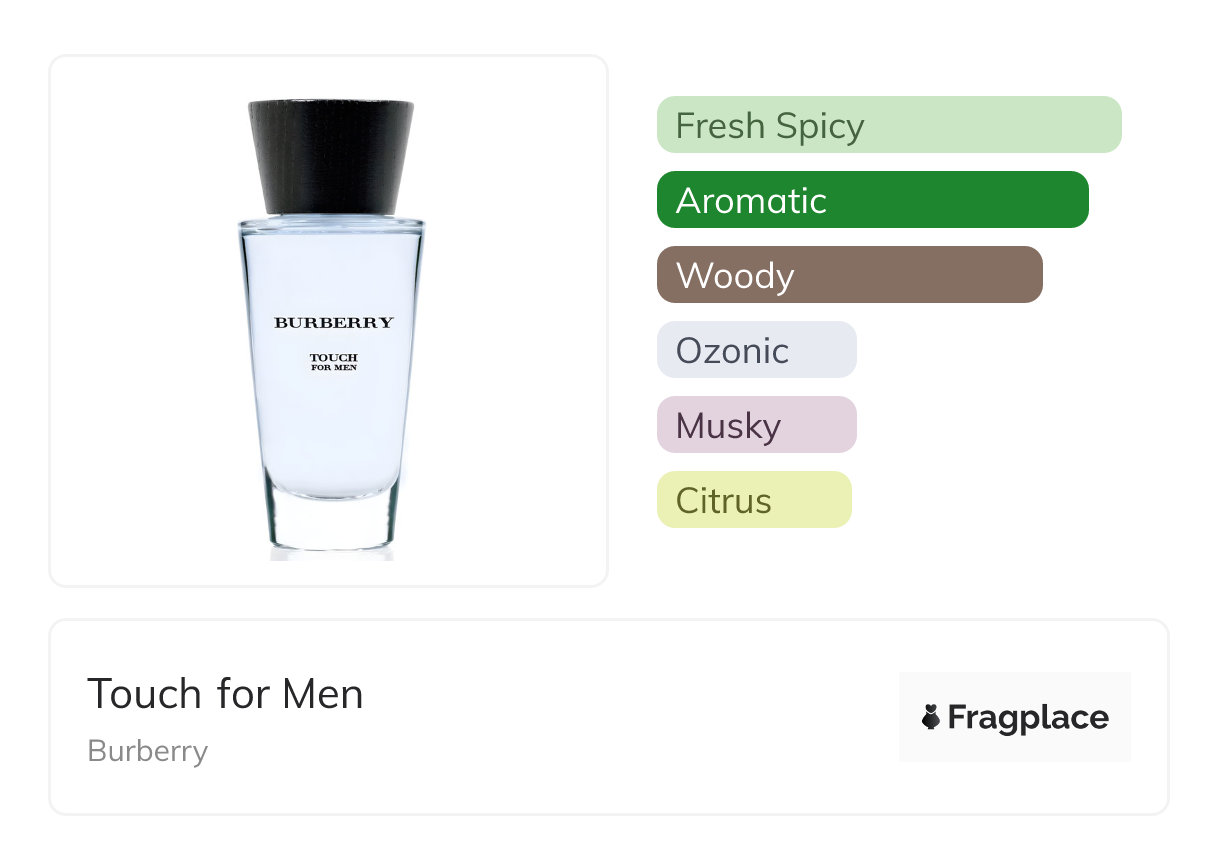This screenshot has height=864, width=1218.
Task: Select the Citrus accord tag
Action: (754, 500)
